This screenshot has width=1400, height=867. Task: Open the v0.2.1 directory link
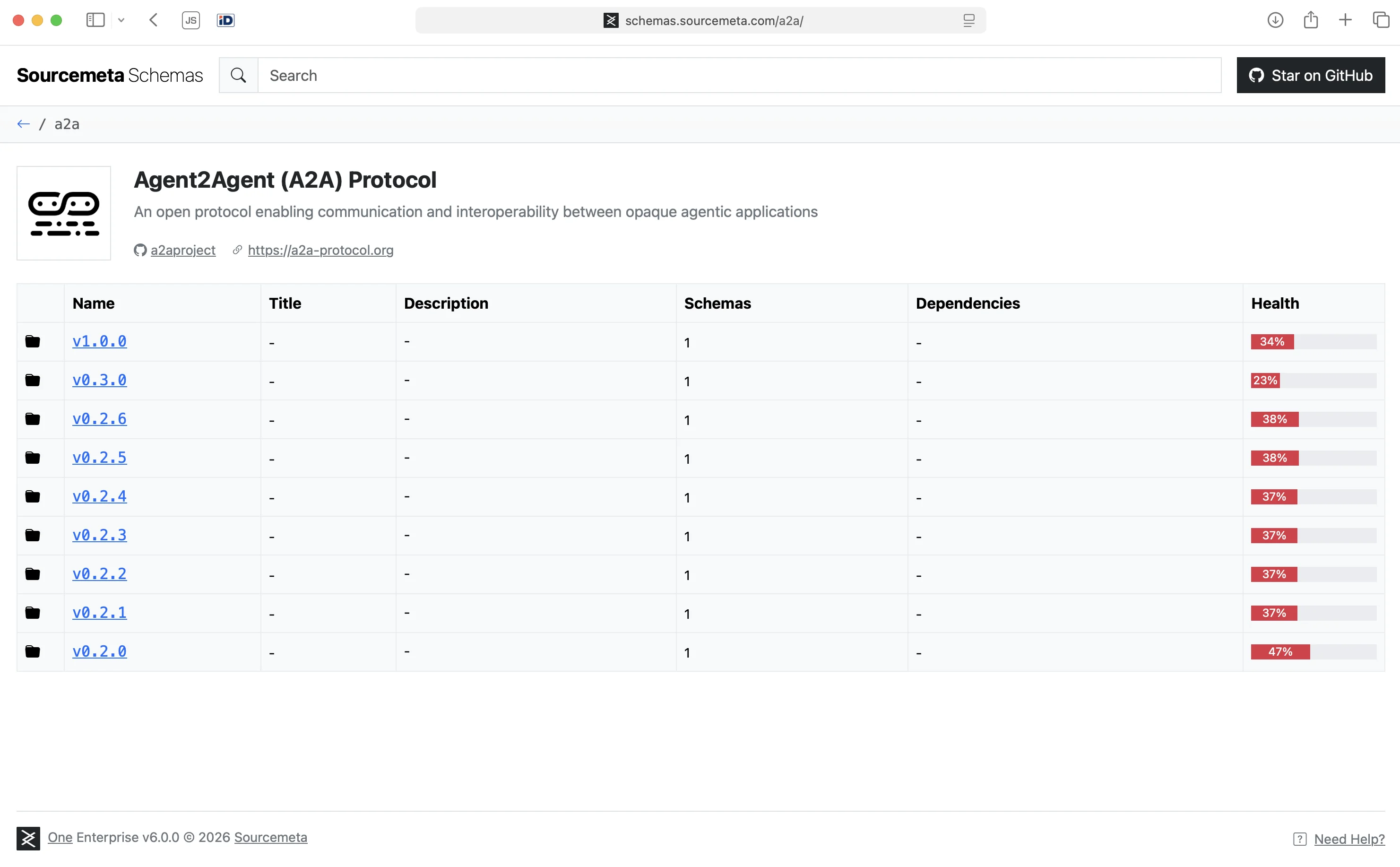coord(99,612)
